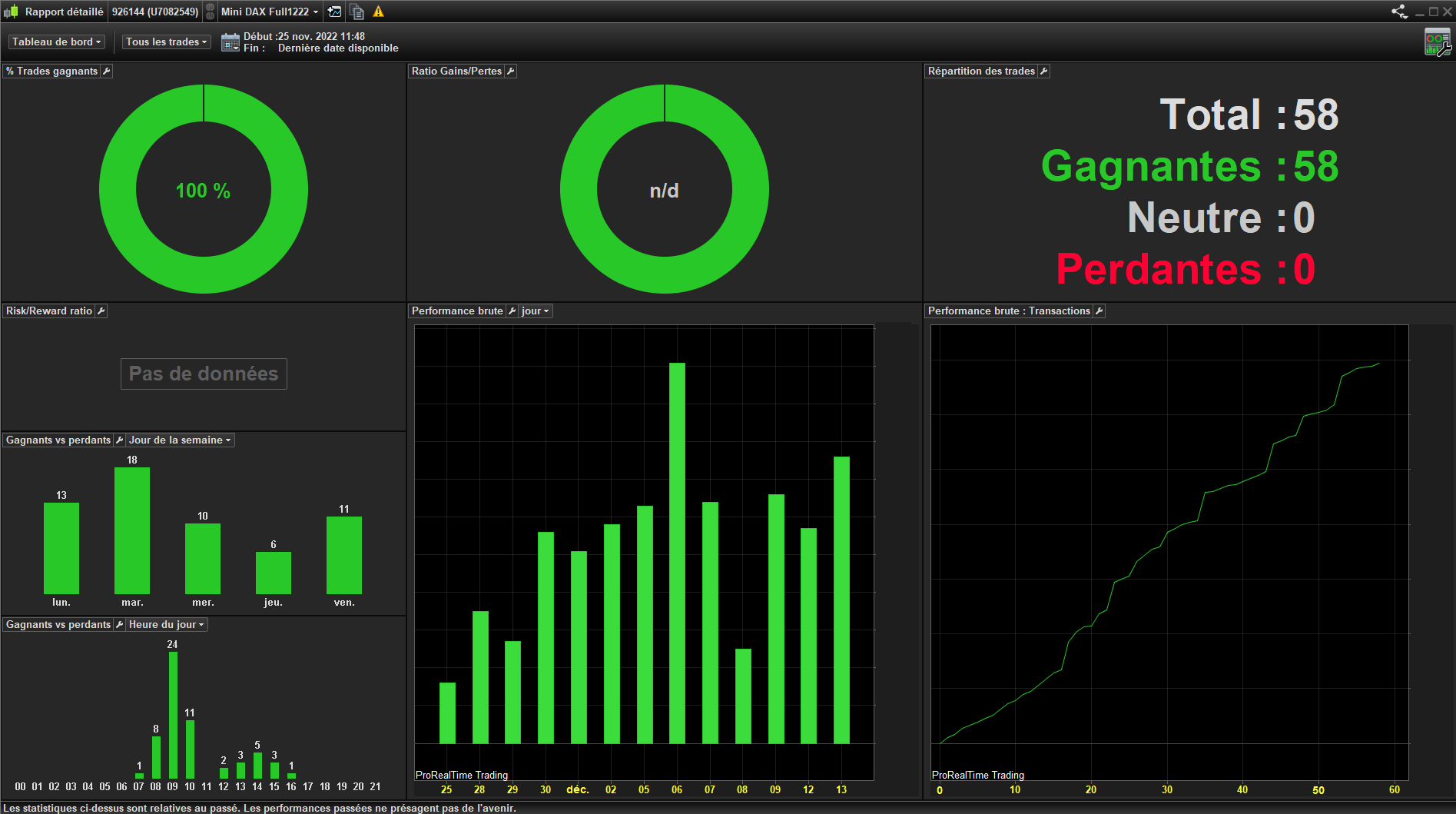
Task: Select Performance brute : Transactions panel title
Action: pyautogui.click(x=1009, y=311)
